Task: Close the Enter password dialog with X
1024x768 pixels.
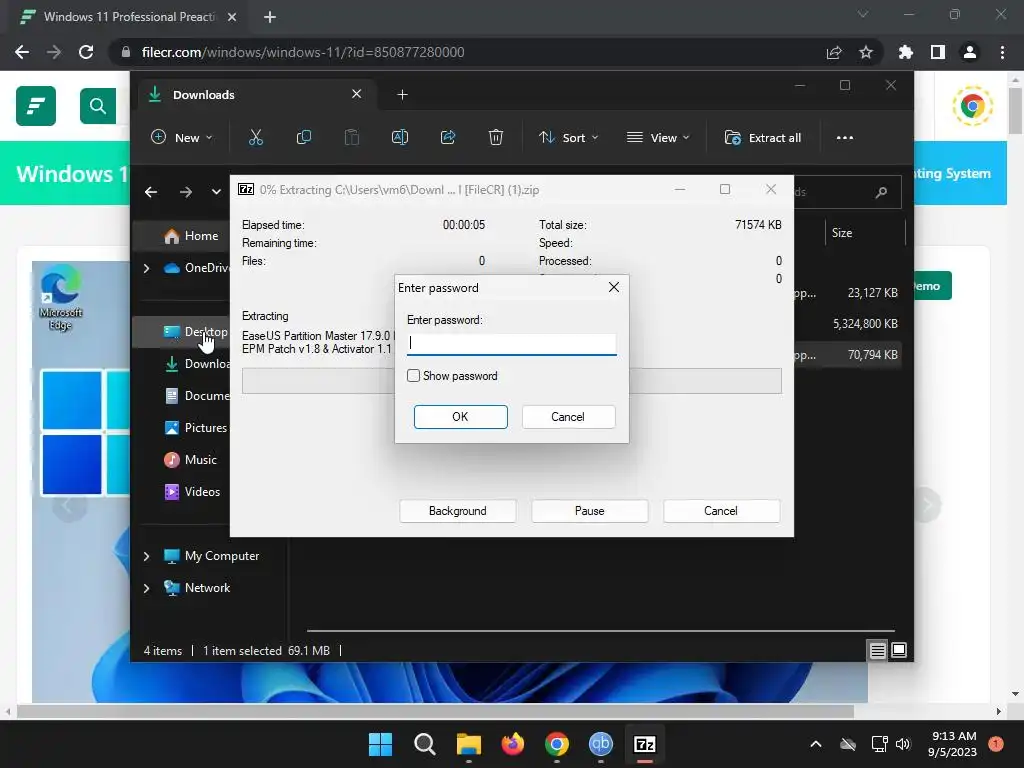Action: [x=613, y=287]
